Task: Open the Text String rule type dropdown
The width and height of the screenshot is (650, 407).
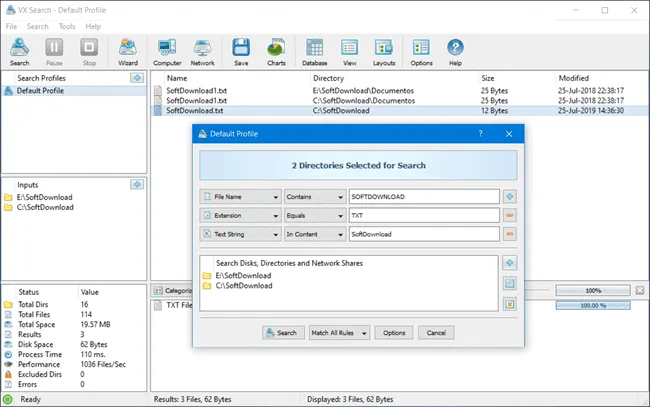Action: tap(240, 234)
